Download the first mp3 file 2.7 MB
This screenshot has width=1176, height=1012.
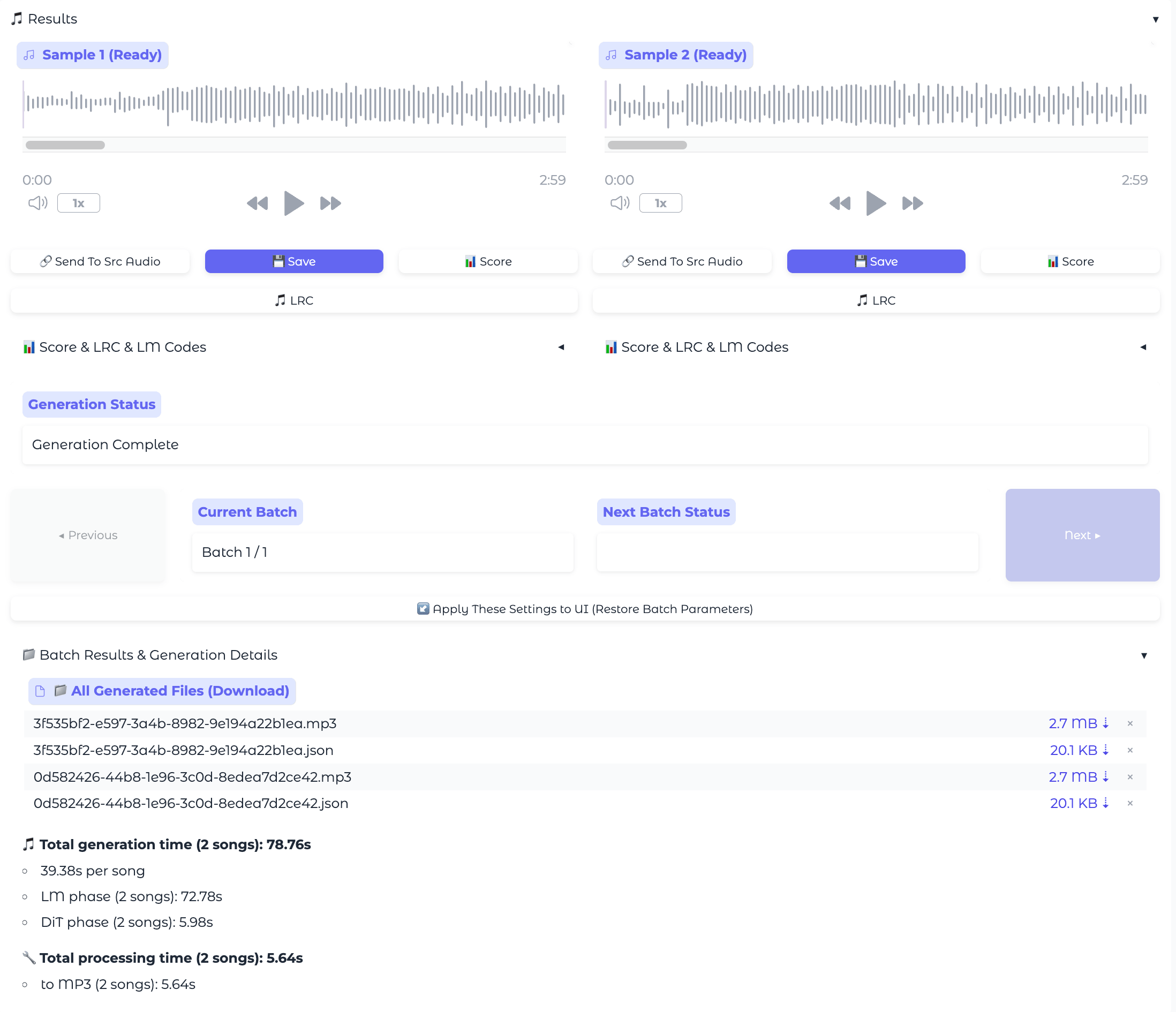pos(1079,723)
